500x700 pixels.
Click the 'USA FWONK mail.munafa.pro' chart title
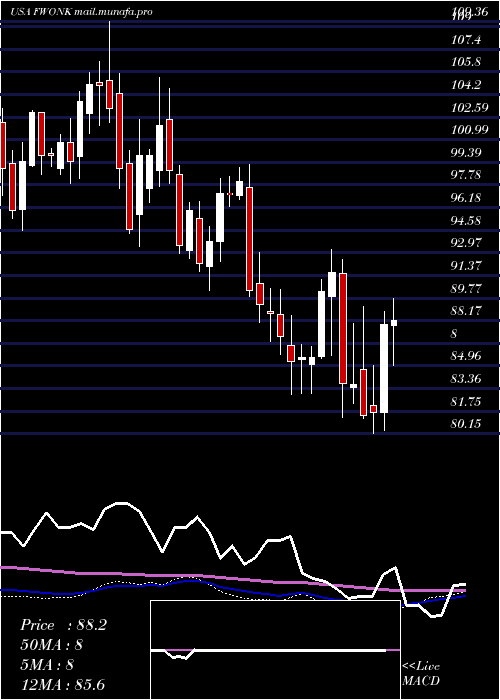[x=81, y=12]
